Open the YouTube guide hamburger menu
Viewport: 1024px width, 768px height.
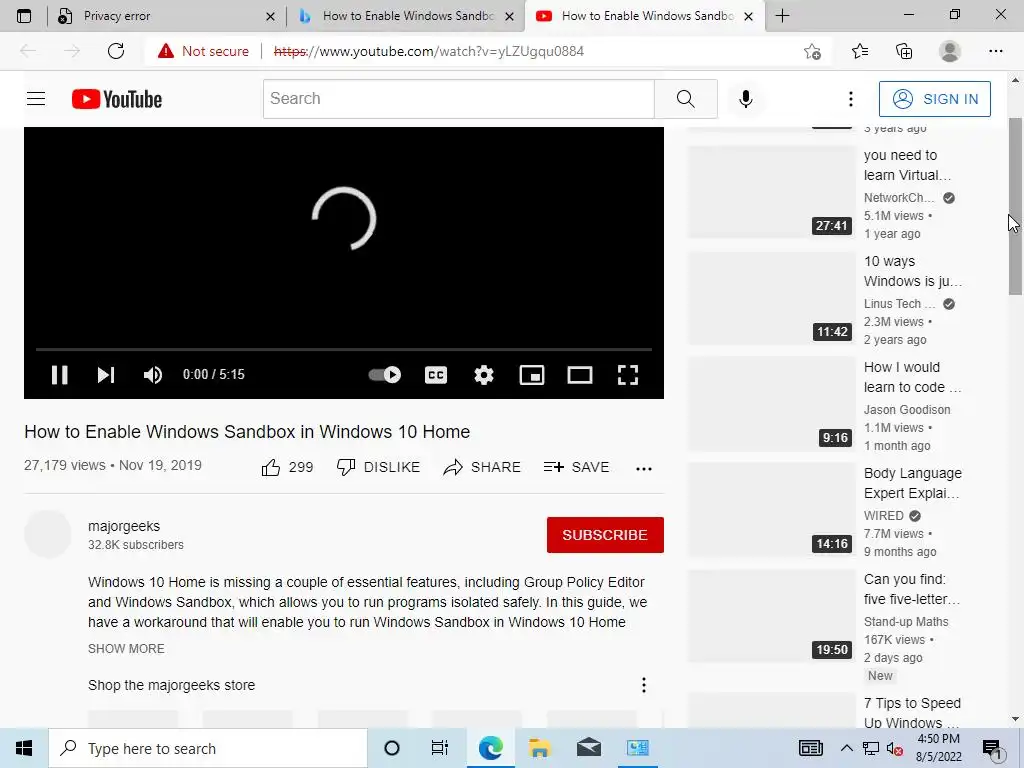pos(36,99)
